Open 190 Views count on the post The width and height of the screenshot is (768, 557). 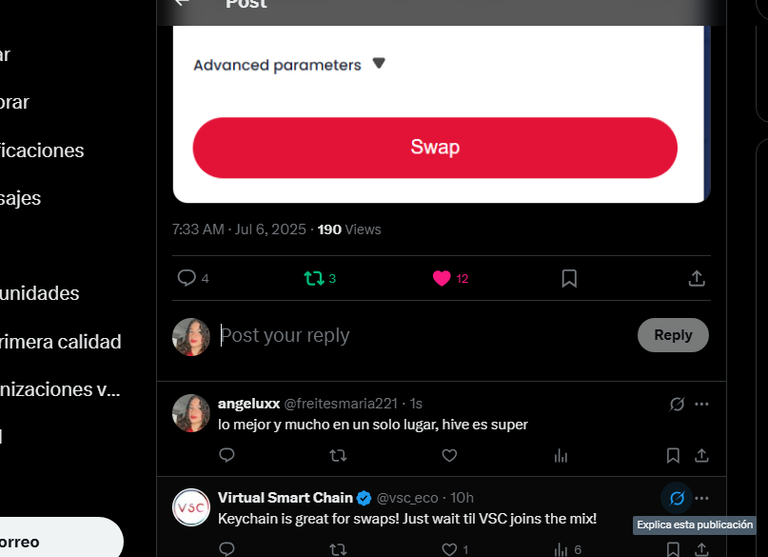coord(349,229)
